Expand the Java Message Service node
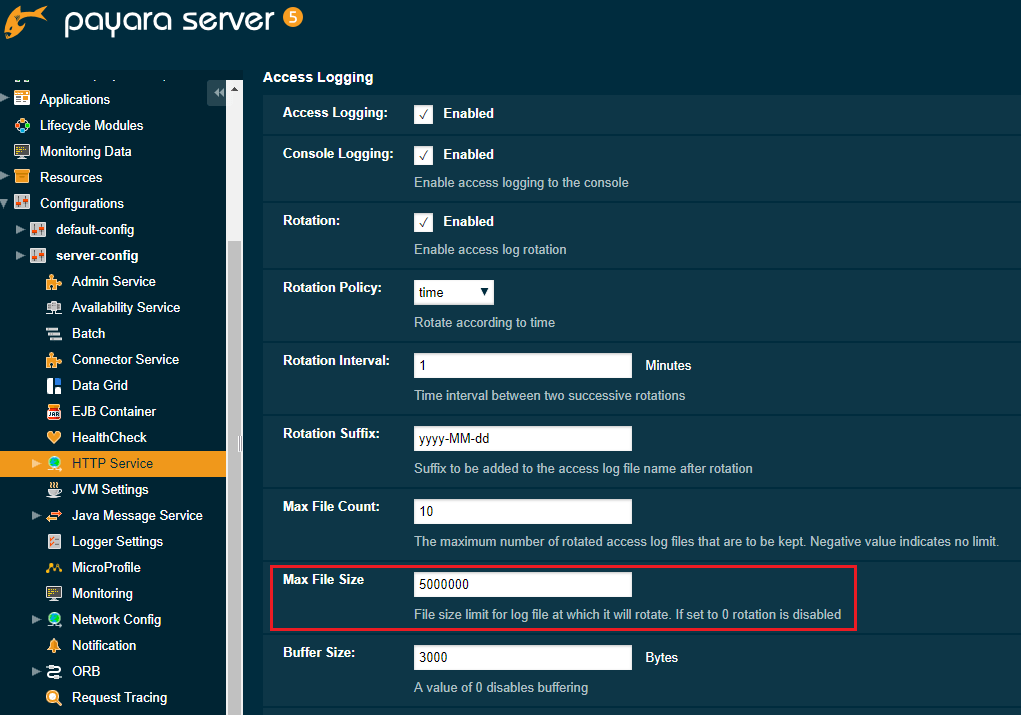 point(36,515)
